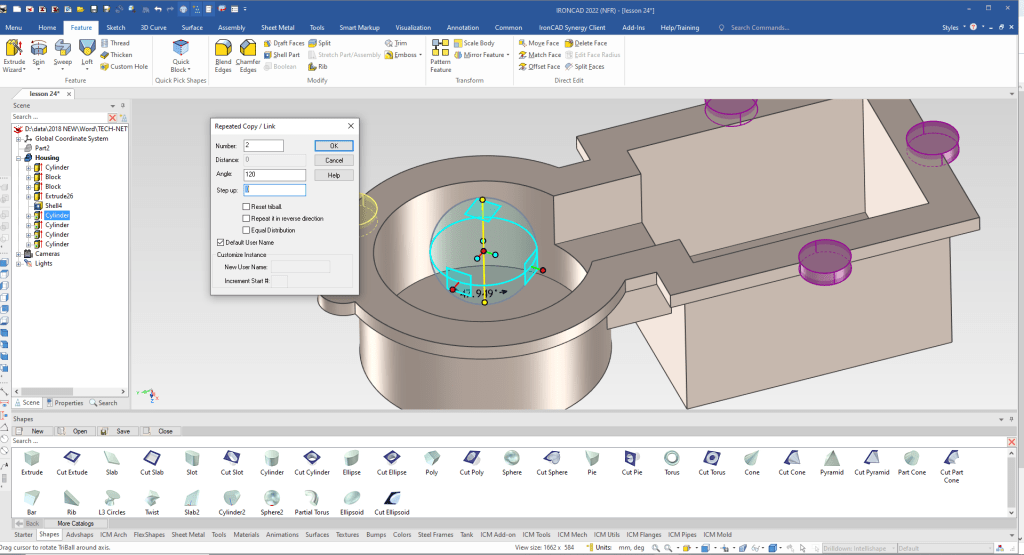The image size is (1024, 555).
Task: Click the Chamfer Edges tool
Action: [x=248, y=49]
